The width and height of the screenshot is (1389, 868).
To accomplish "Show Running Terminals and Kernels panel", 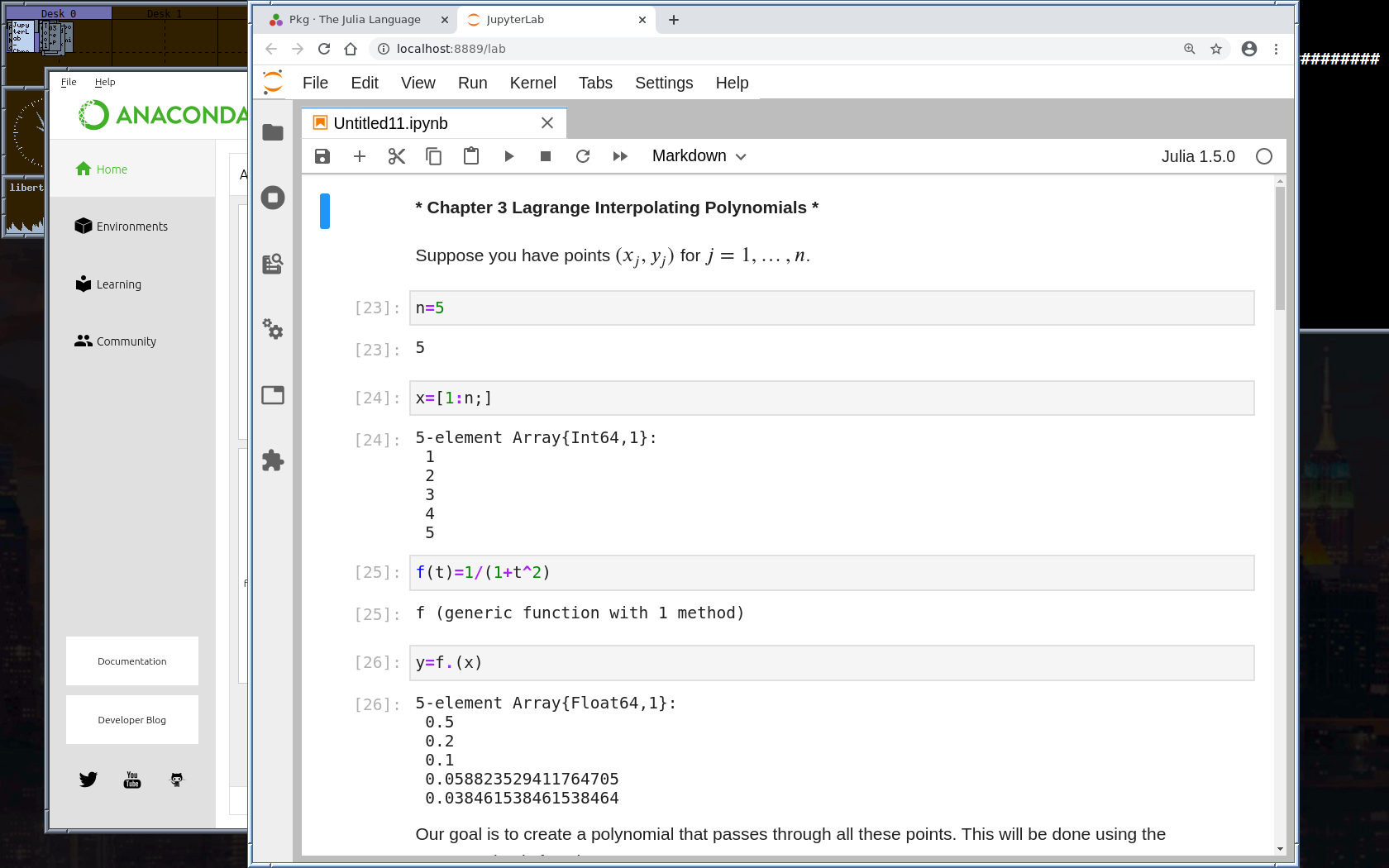I will 273,198.
